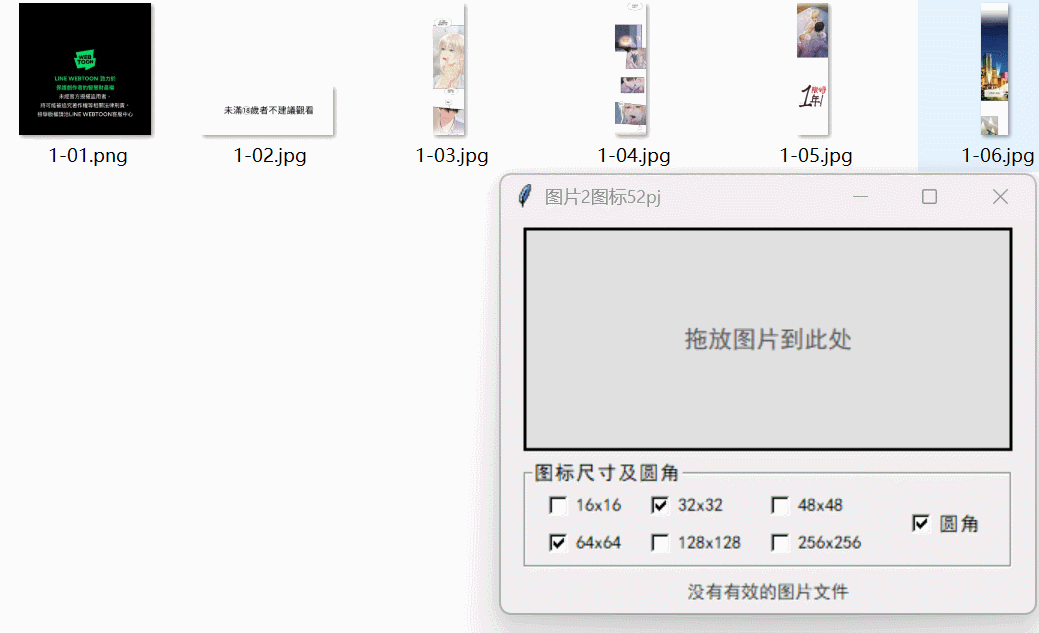
Task: Select the 1-04.jpg thumbnail
Action: click(631, 69)
